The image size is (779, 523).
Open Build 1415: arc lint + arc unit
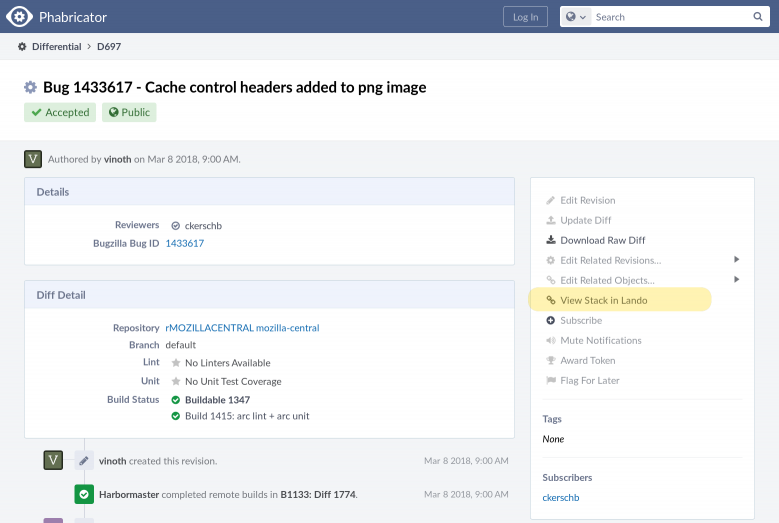coord(247,416)
